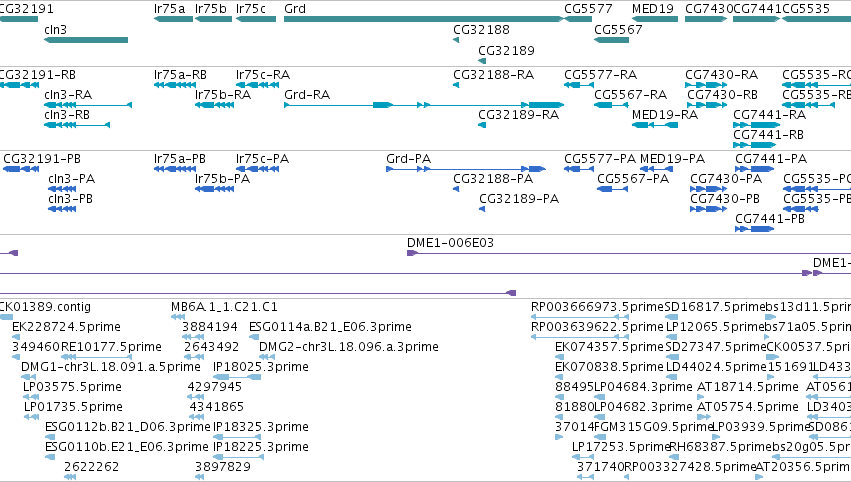Click the CG5567 gene label
851x482 pixels.
click(618, 29)
